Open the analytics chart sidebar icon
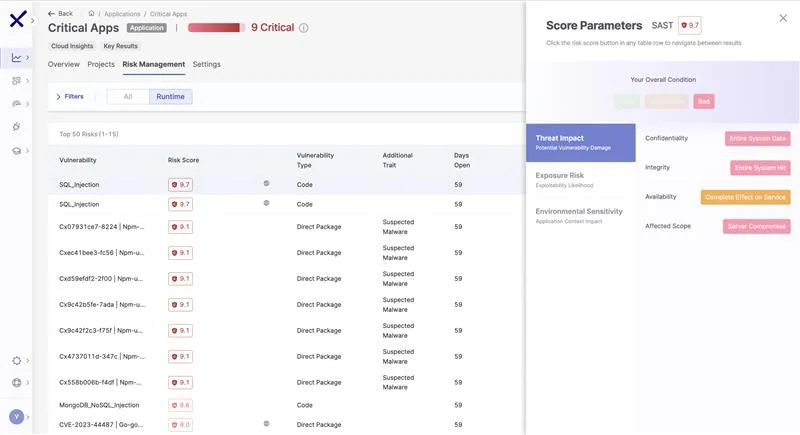The height and width of the screenshot is (435, 800). 16,58
